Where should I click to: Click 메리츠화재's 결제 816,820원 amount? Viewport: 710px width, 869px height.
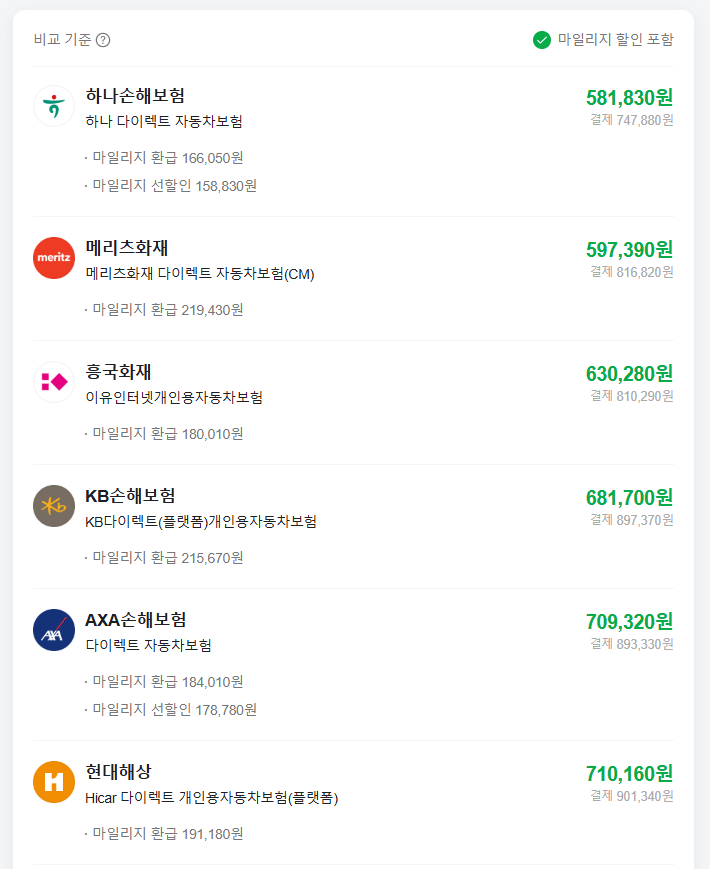632,270
